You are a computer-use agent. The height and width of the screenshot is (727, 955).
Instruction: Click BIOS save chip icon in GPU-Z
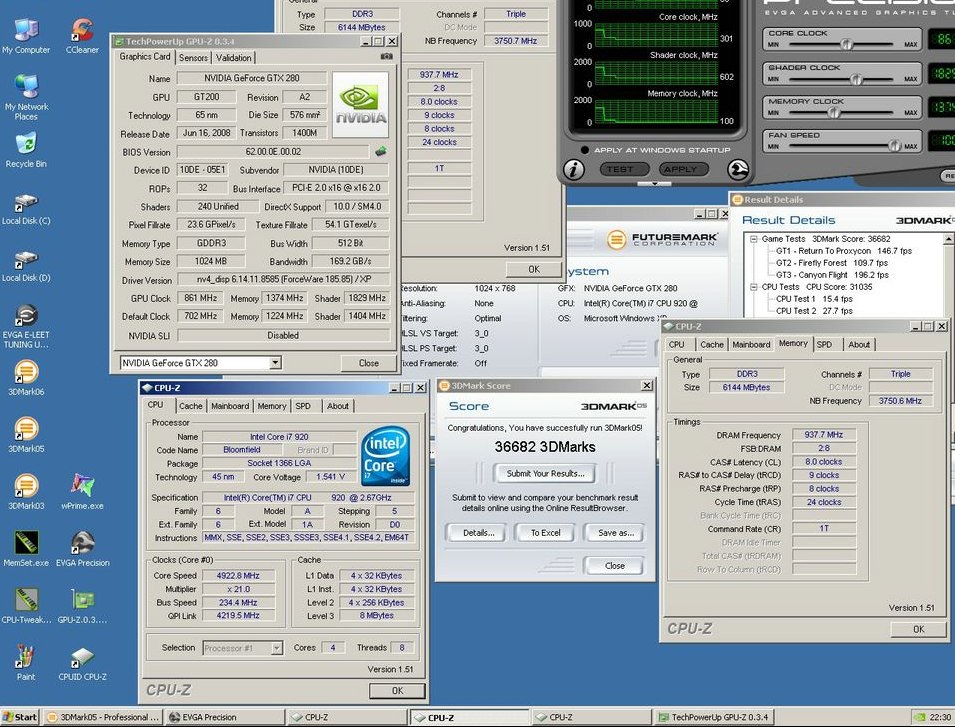(x=381, y=151)
